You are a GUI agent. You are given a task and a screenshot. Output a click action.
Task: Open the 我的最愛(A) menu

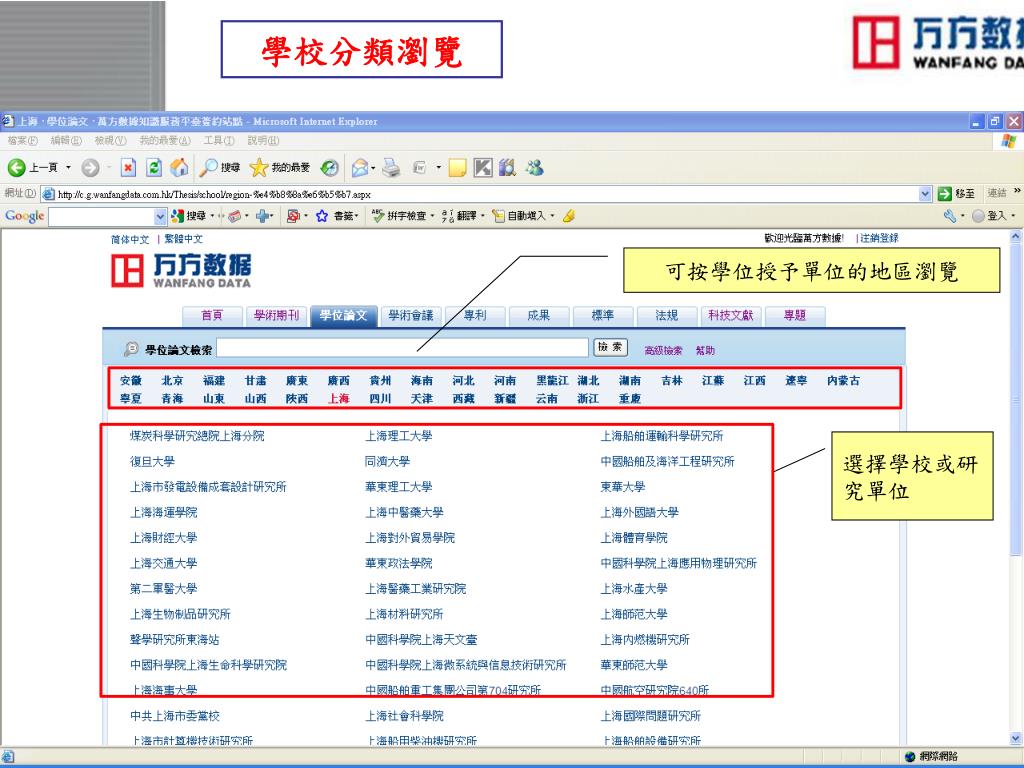click(165, 140)
